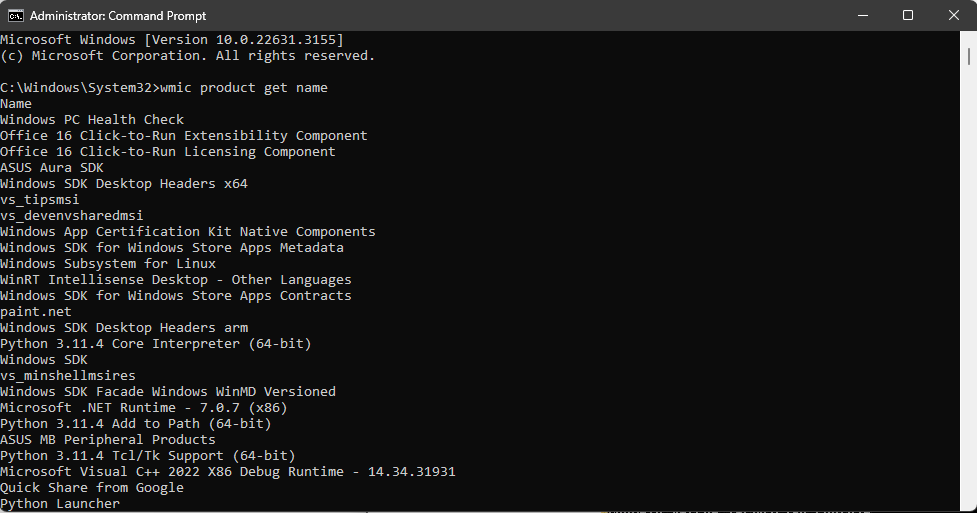Click 'Microsoft .NET Runtime - 7.0.7 (x86)' line
This screenshot has width=977, height=513.
point(144,408)
